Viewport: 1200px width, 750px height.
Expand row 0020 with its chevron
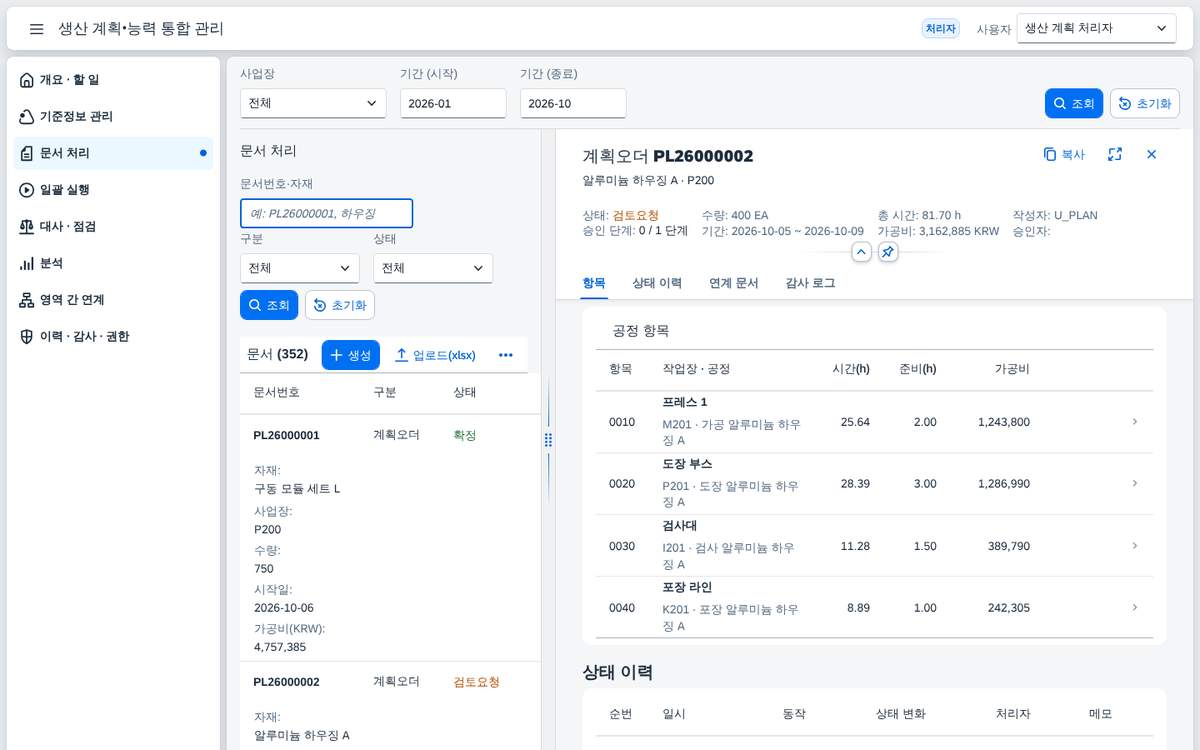point(1135,484)
